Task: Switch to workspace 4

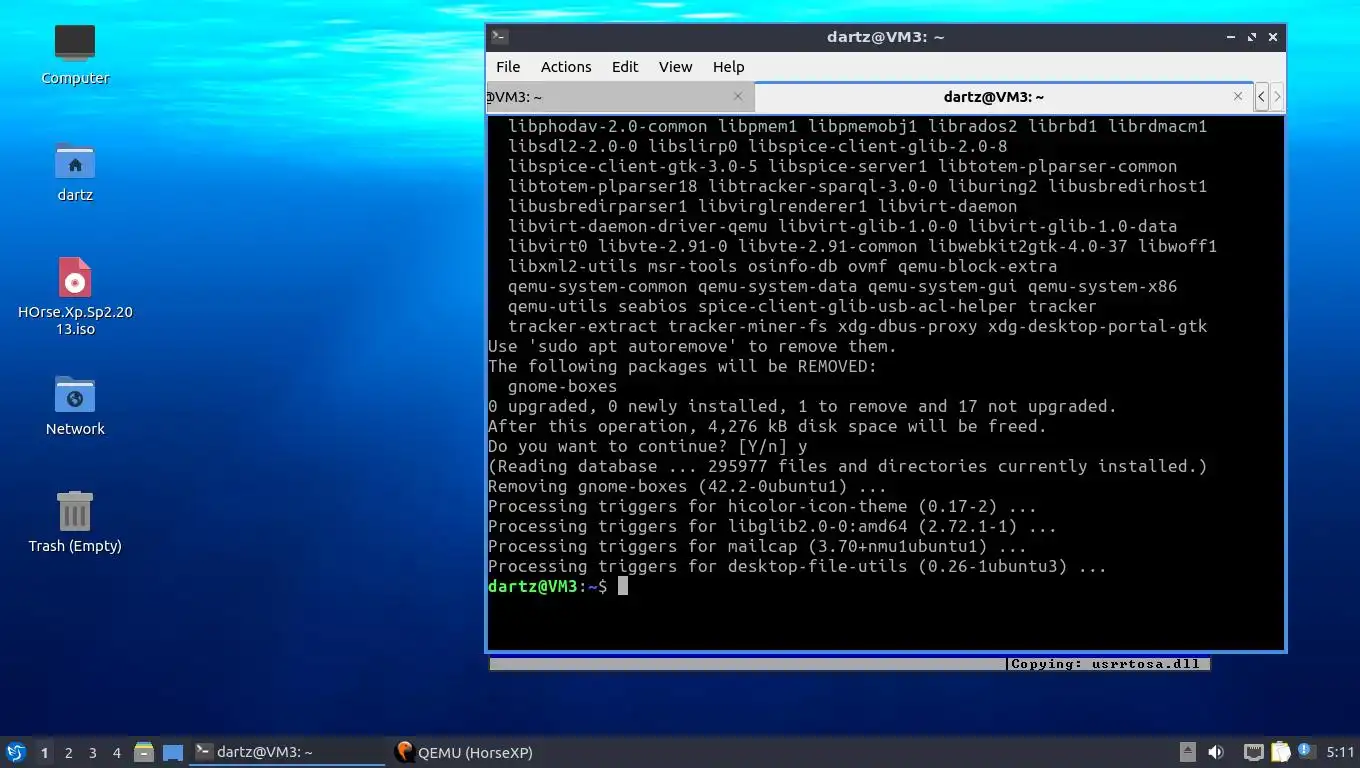Action: 117,753
